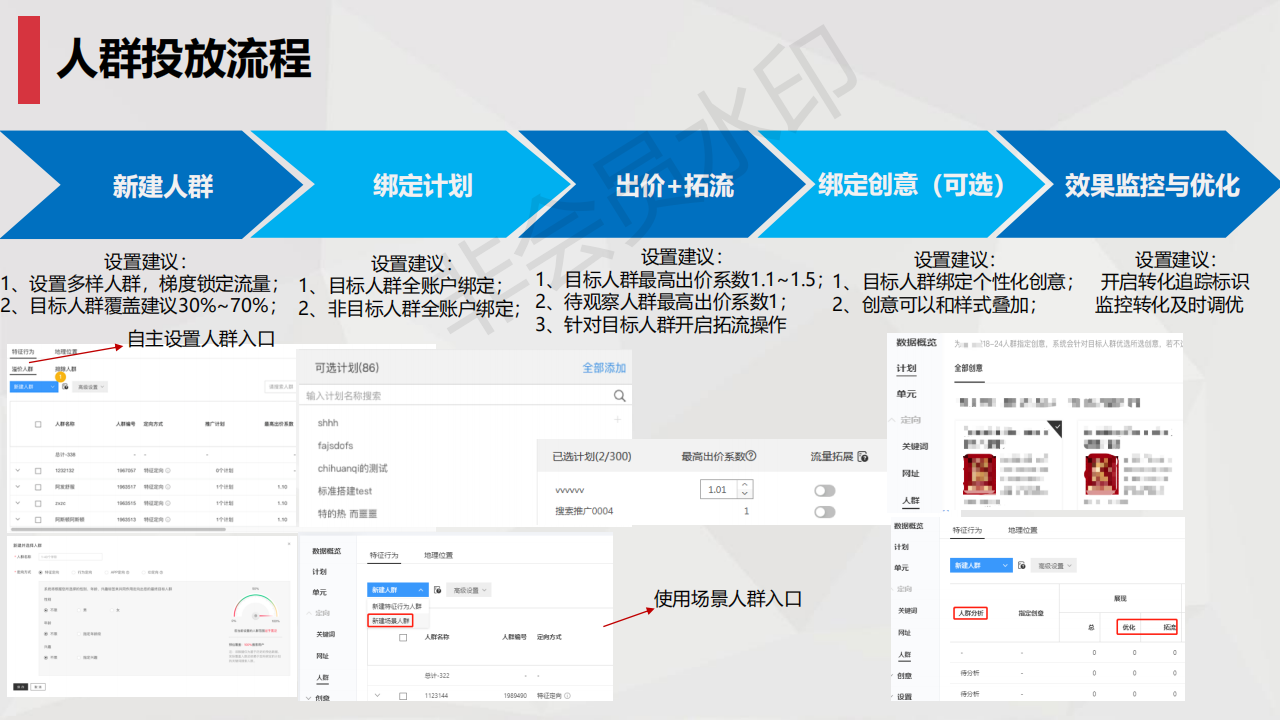Click question mark icon beside 最高出价系数
Viewport: 1280px width, 720px height.
pos(751,456)
